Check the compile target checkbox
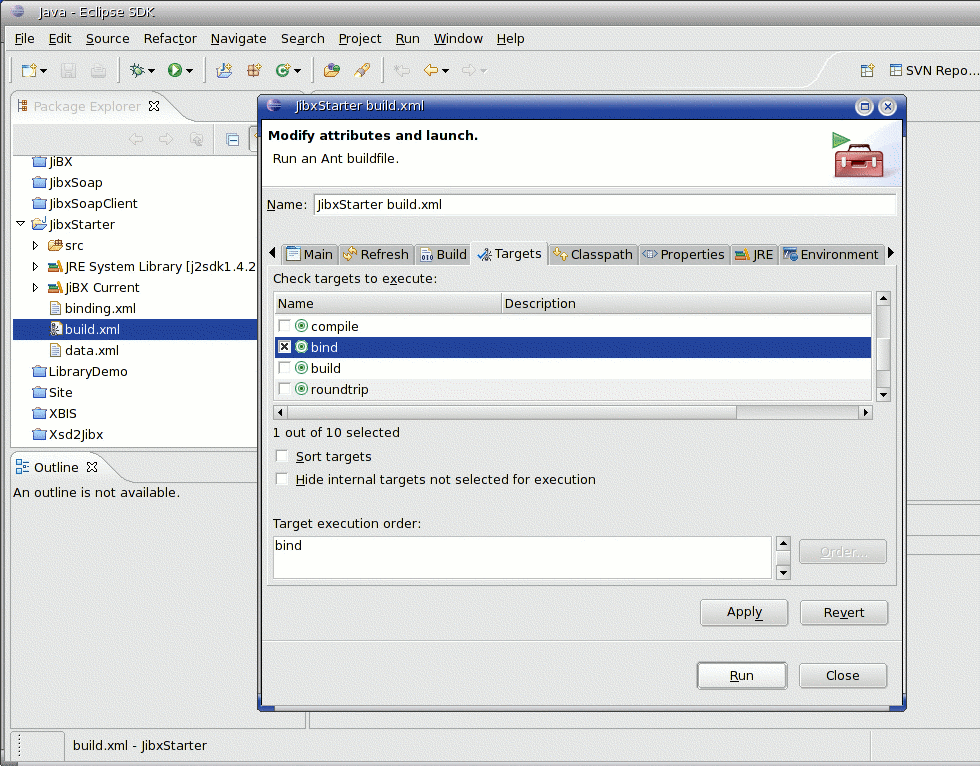The height and width of the screenshot is (766, 980). (285, 326)
